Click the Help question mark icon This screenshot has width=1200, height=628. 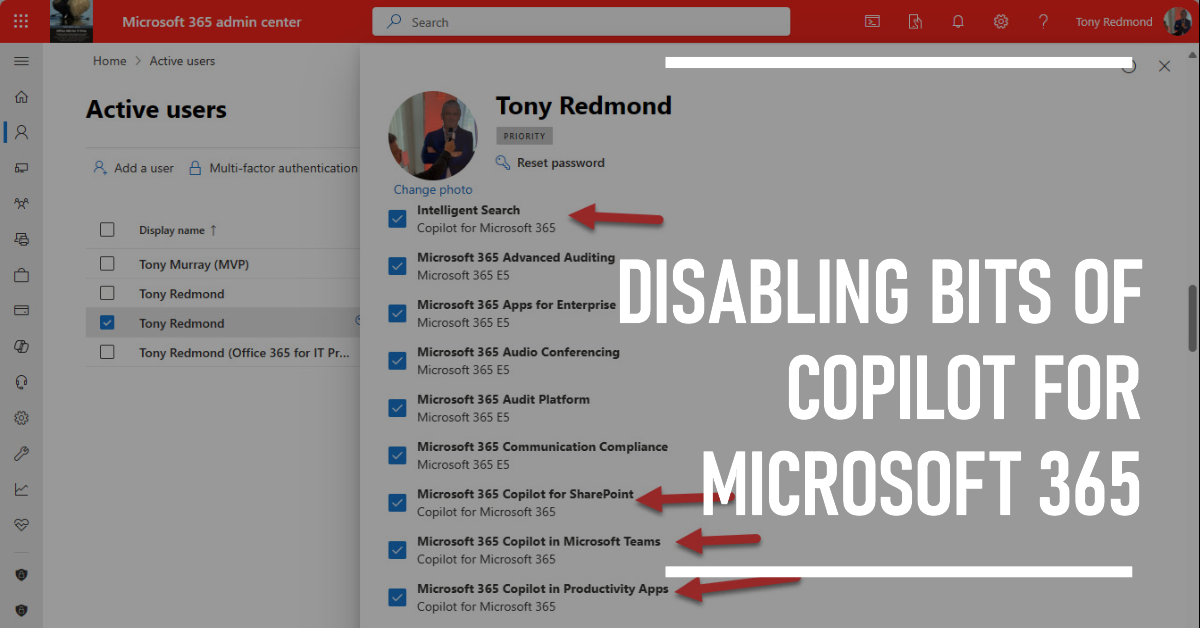tap(1043, 21)
